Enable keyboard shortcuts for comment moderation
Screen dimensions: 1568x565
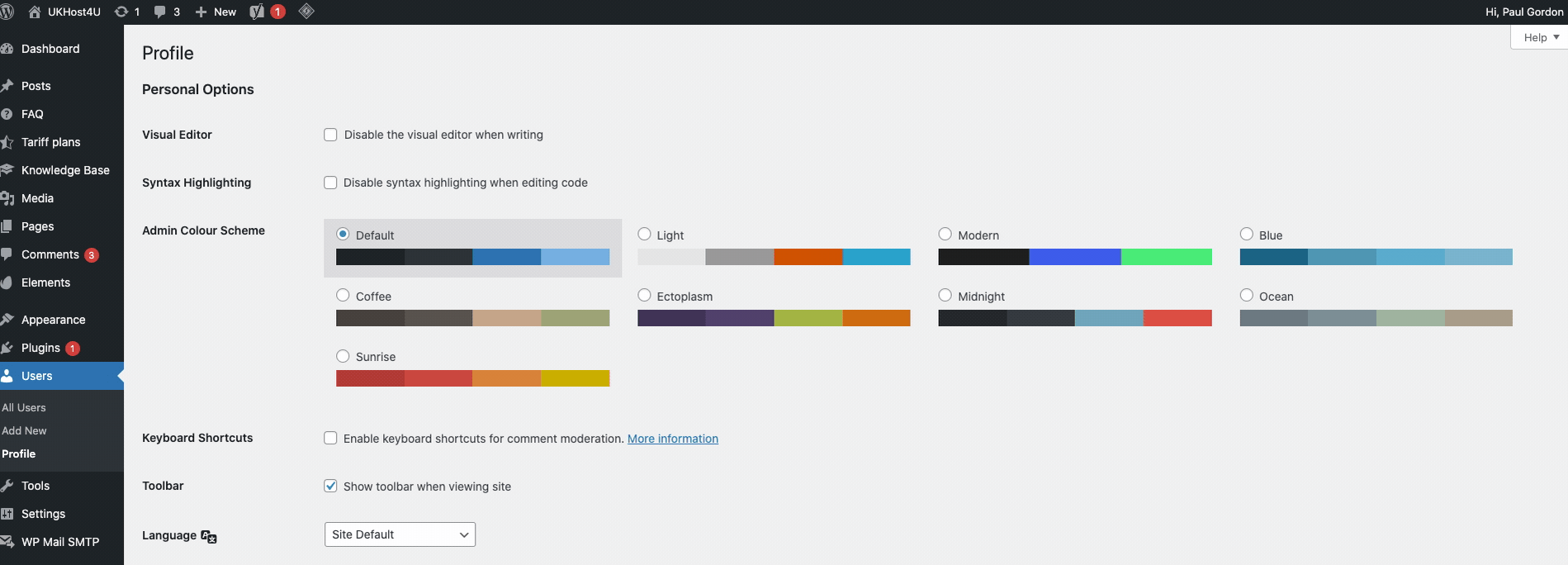click(330, 438)
